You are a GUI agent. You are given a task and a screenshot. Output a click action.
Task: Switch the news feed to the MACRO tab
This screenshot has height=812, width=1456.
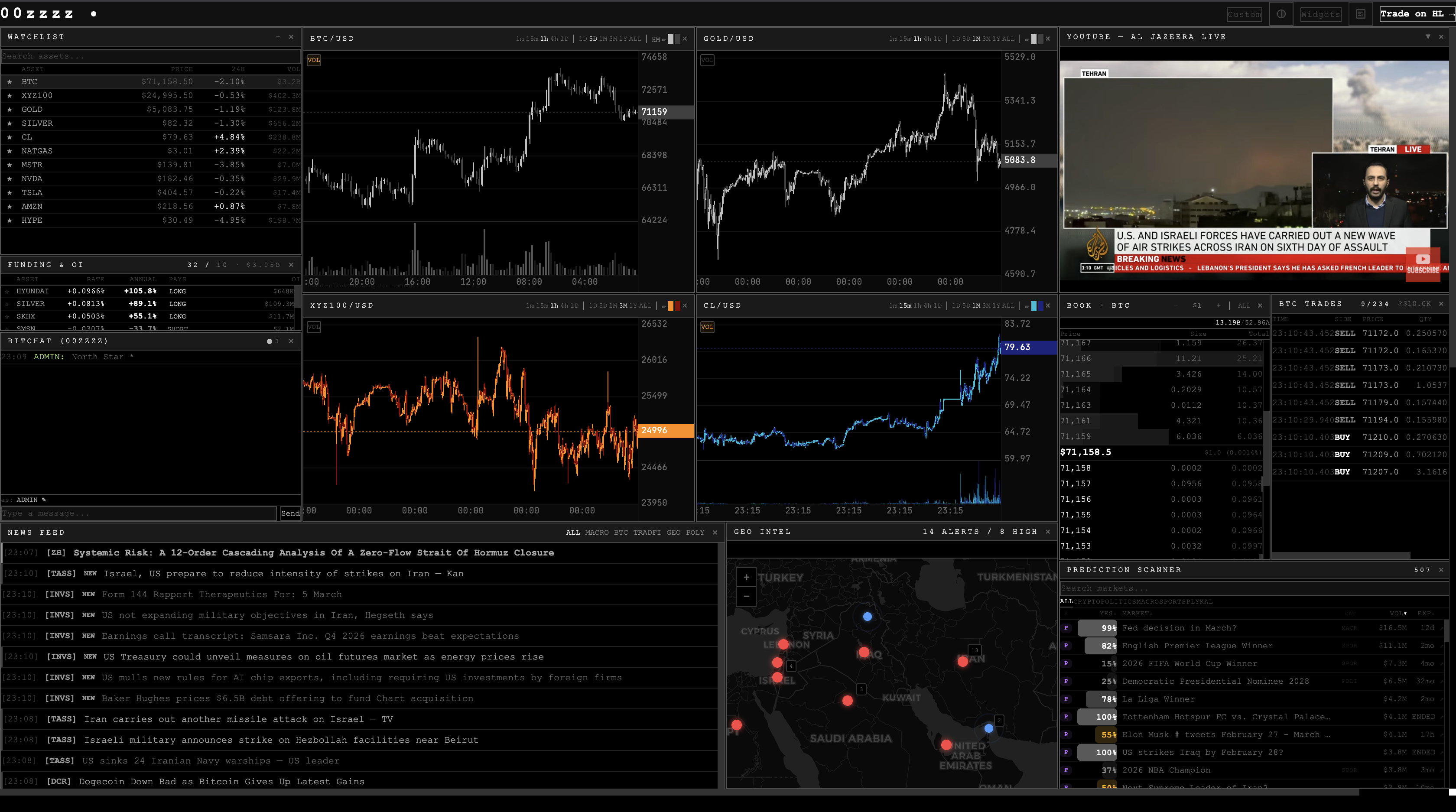pos(598,532)
